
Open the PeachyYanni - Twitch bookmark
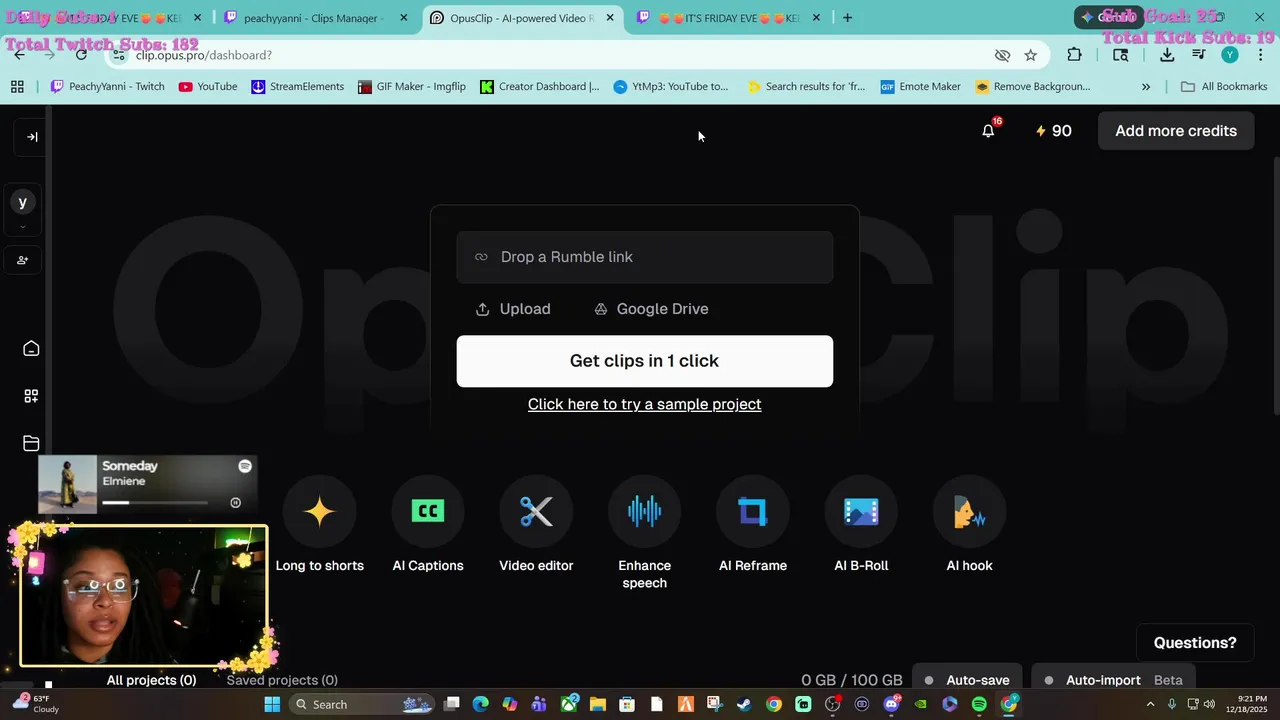point(108,87)
